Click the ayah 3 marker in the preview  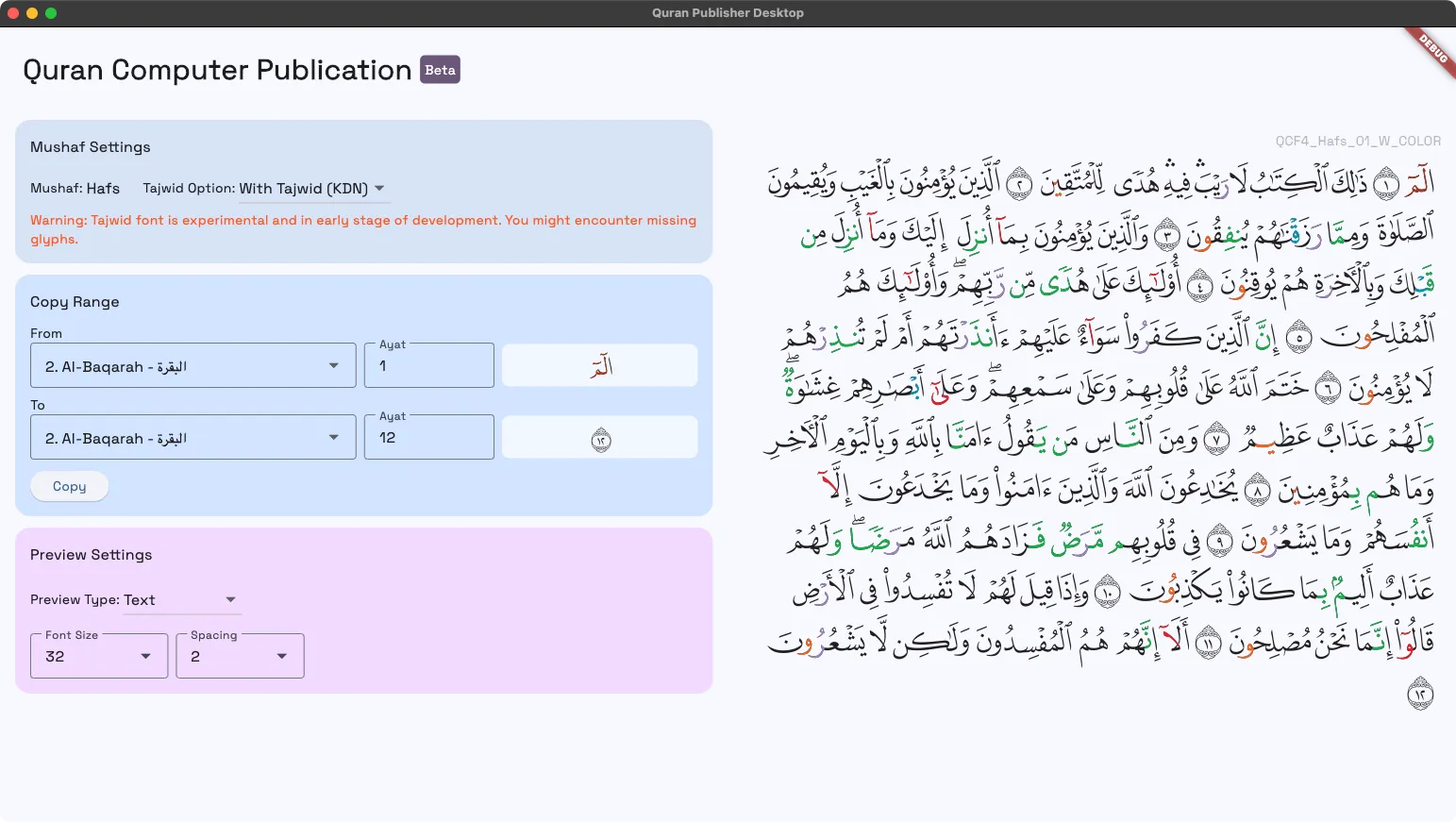point(1167,234)
